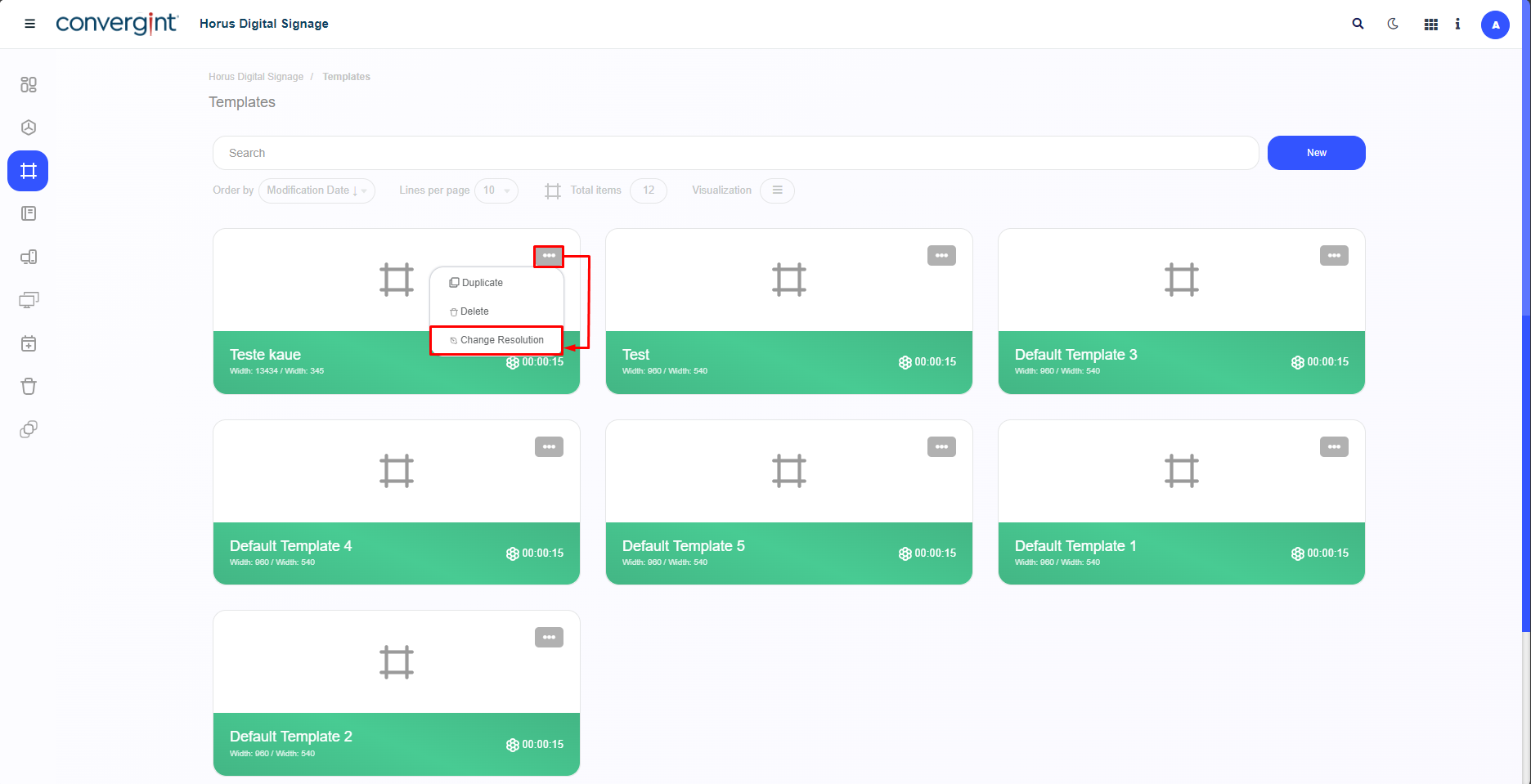The width and height of the screenshot is (1531, 784).
Task: Open the apps grid icon in header
Action: point(1430,25)
